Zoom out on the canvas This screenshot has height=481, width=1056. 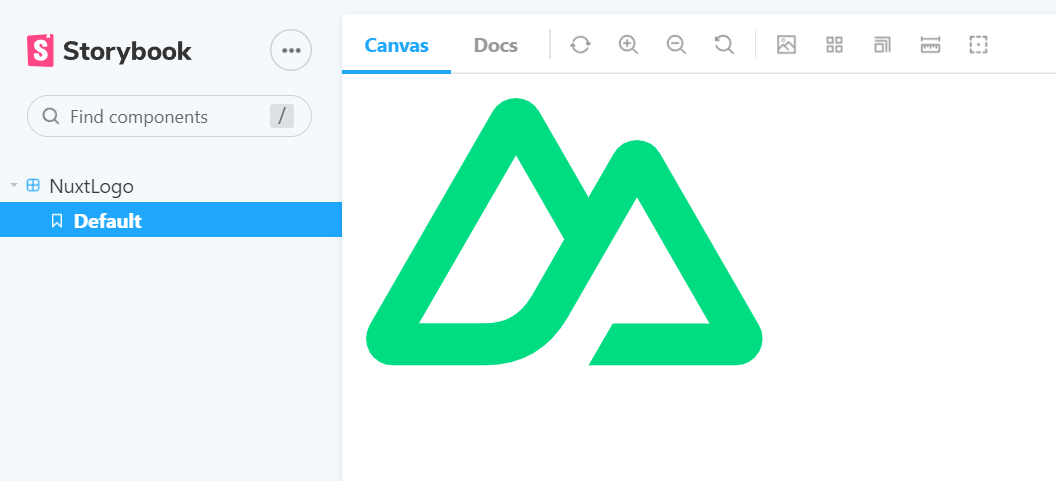676,45
